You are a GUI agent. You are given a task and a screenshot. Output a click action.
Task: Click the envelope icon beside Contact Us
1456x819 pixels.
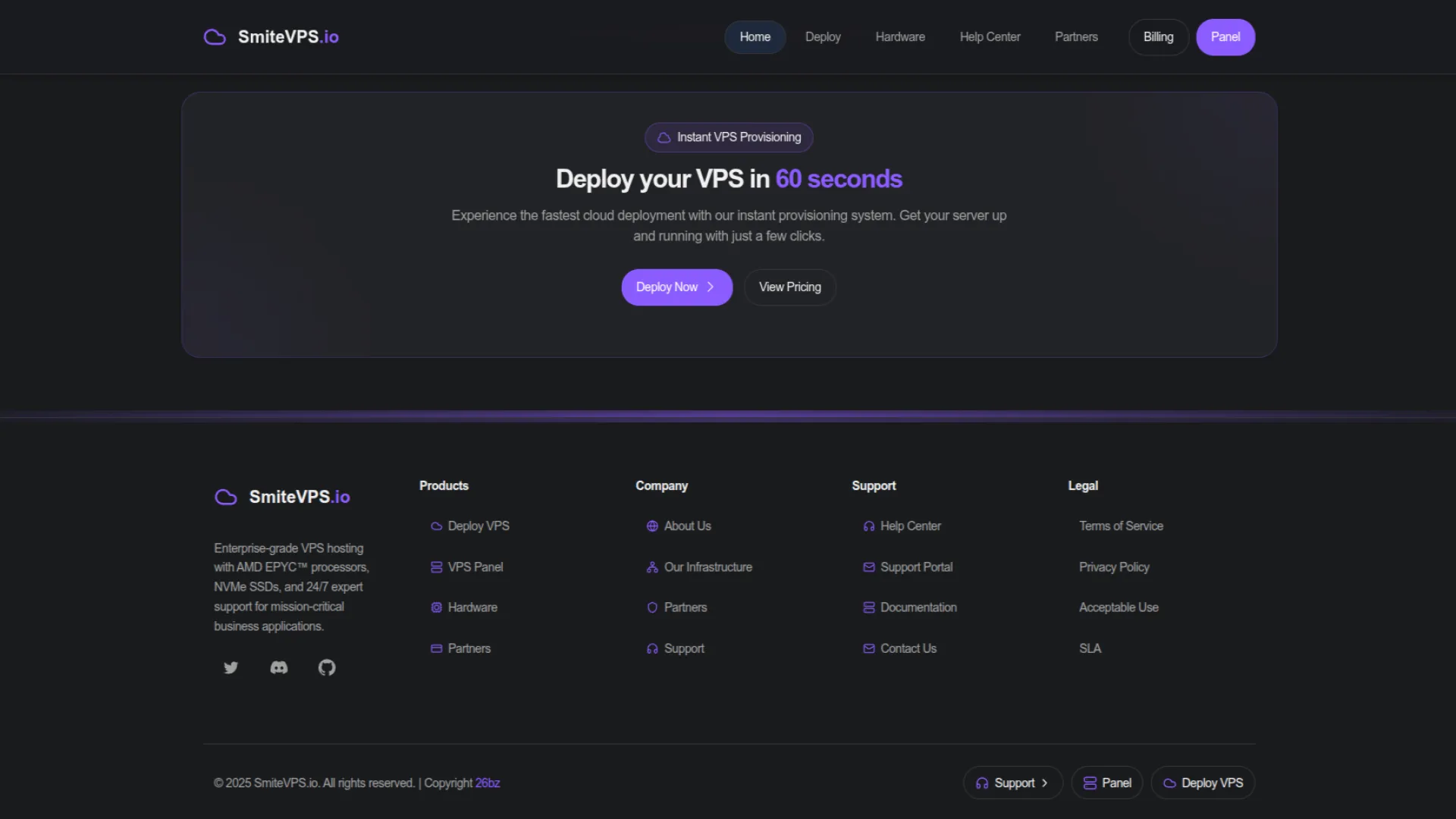tap(869, 648)
